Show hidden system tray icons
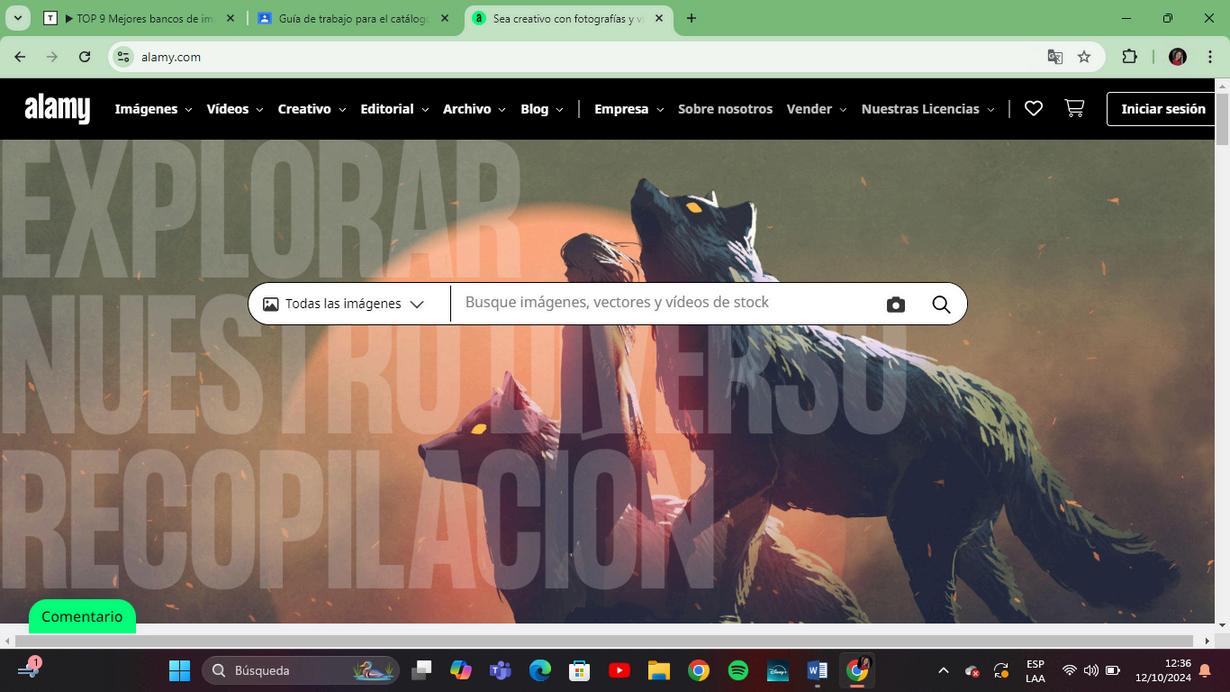Viewport: 1230px width, 692px height. (943, 670)
